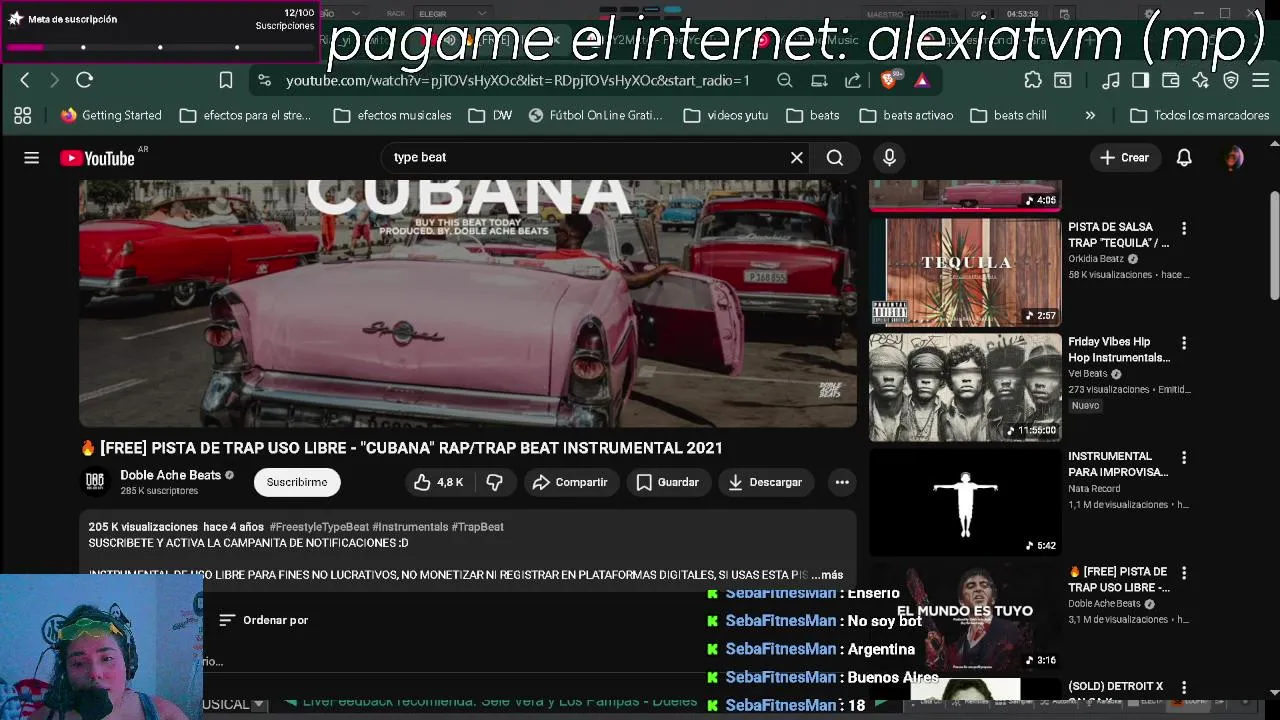The height and width of the screenshot is (720, 1280).
Task: Open the browser extensions puzzle icon
Action: point(1033,80)
